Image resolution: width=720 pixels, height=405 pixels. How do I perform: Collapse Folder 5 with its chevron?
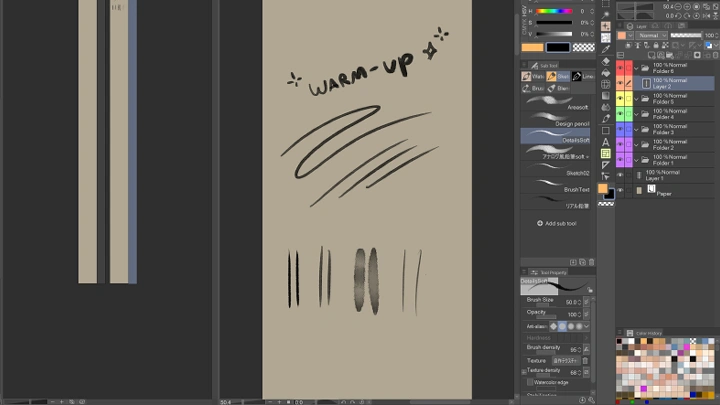coord(636,99)
